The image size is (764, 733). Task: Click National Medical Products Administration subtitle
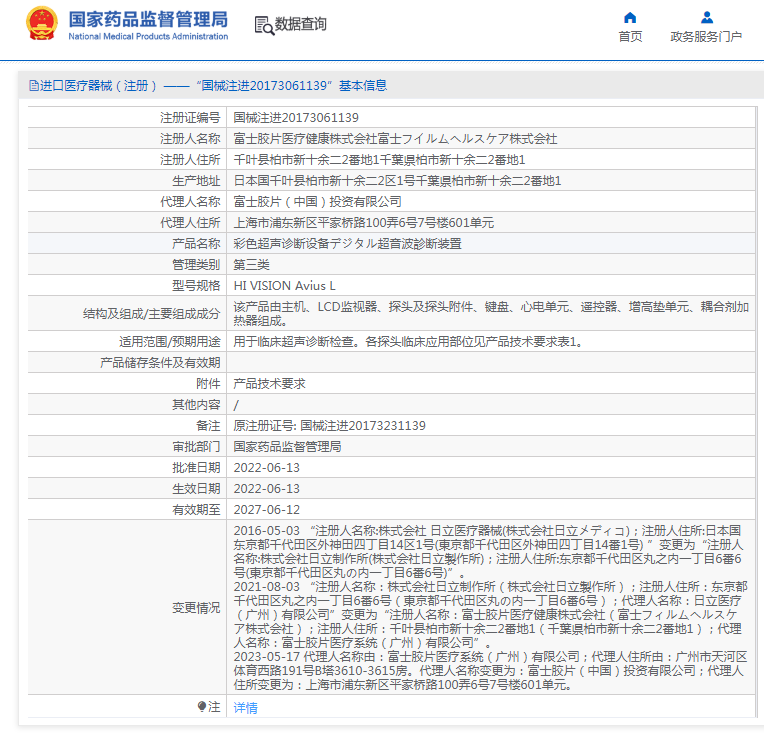148,37
